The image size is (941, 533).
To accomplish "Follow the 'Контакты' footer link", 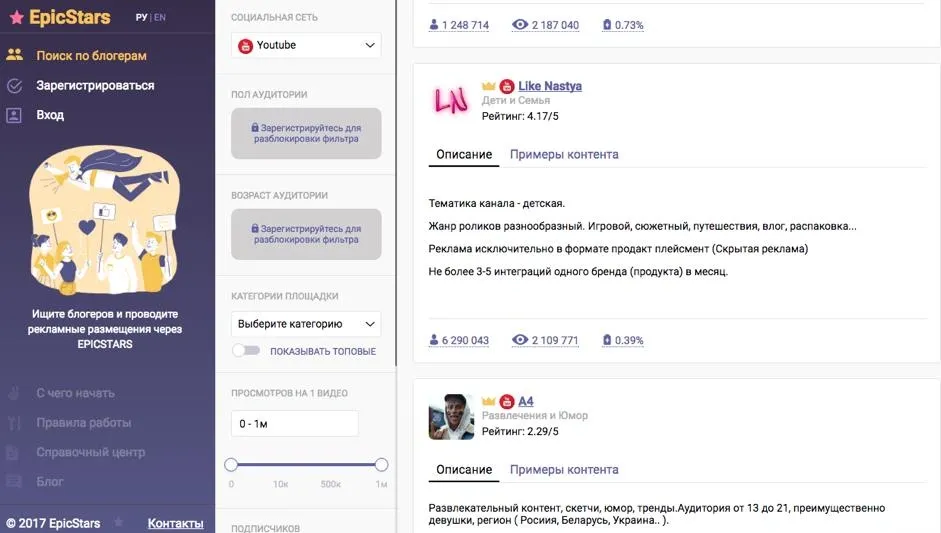I will (175, 523).
